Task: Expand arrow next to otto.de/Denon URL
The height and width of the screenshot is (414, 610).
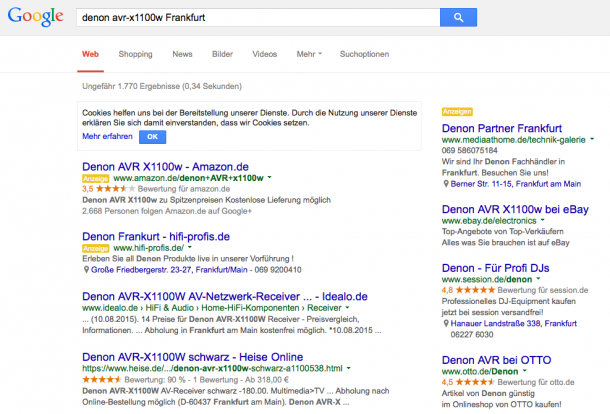Action: pyautogui.click(x=524, y=371)
